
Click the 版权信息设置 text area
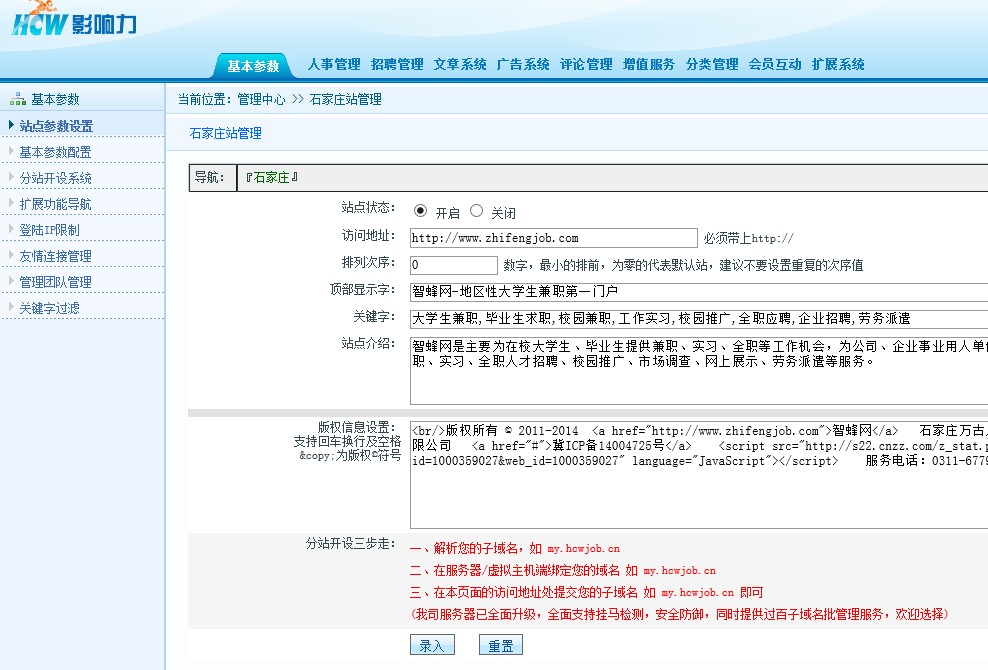699,475
